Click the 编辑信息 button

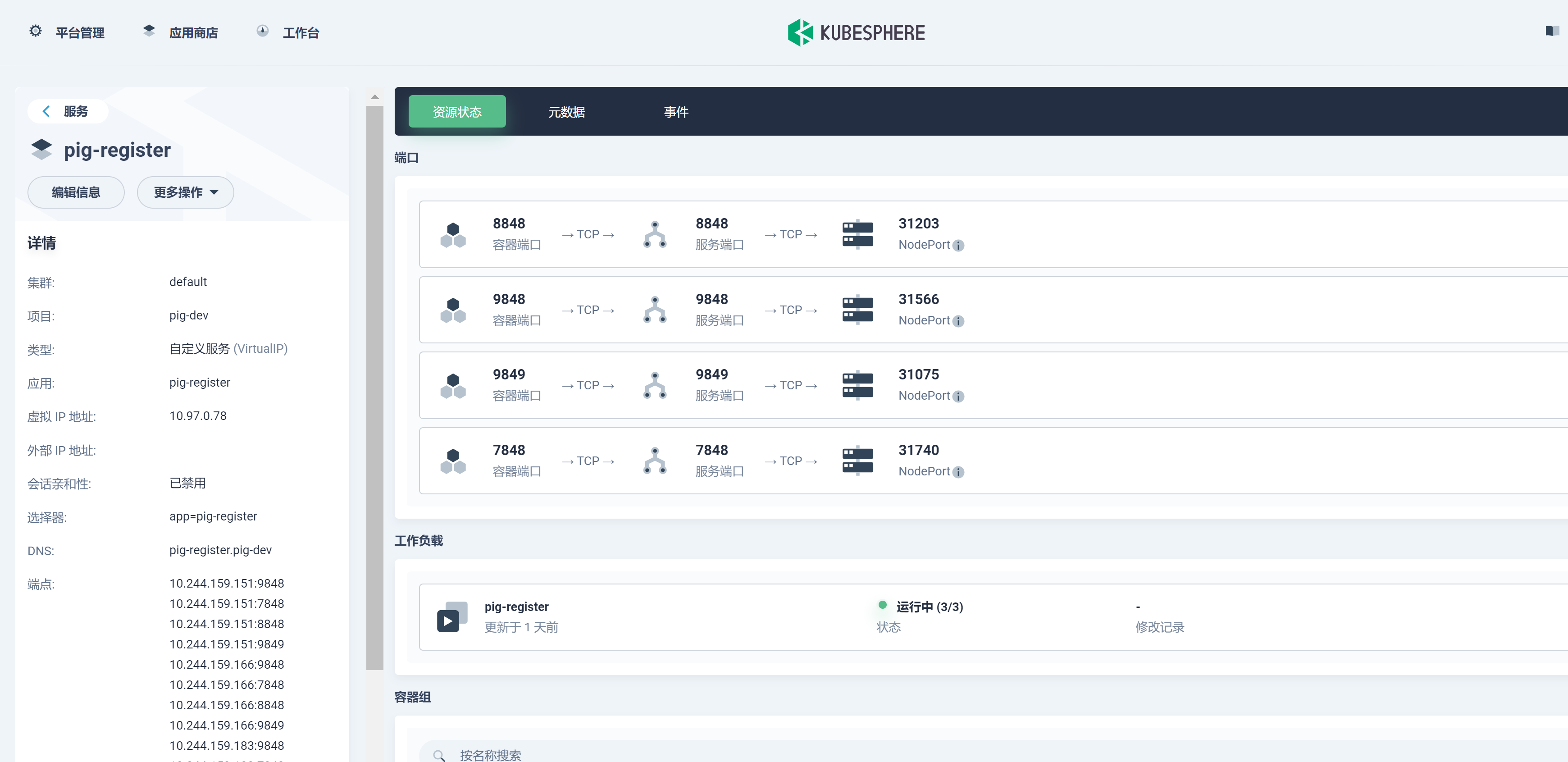click(76, 192)
